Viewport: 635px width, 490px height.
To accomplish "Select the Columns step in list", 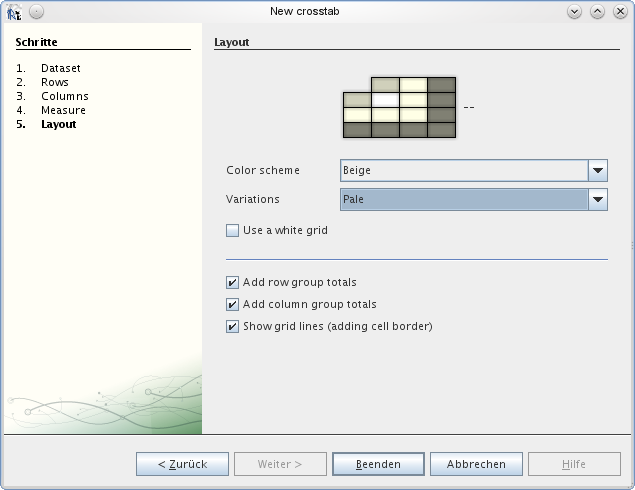I will [65, 96].
